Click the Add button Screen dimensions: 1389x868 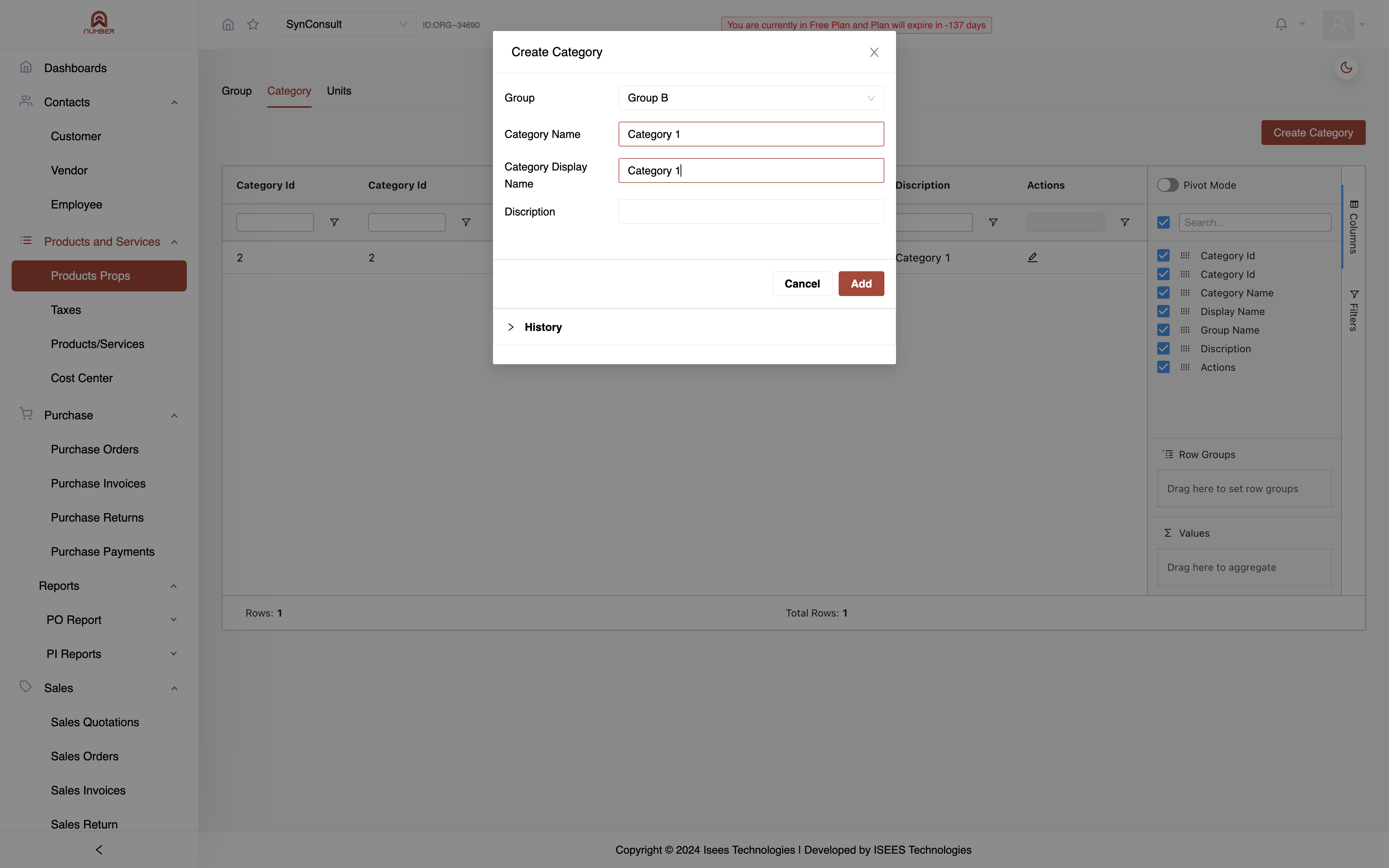[x=861, y=284]
